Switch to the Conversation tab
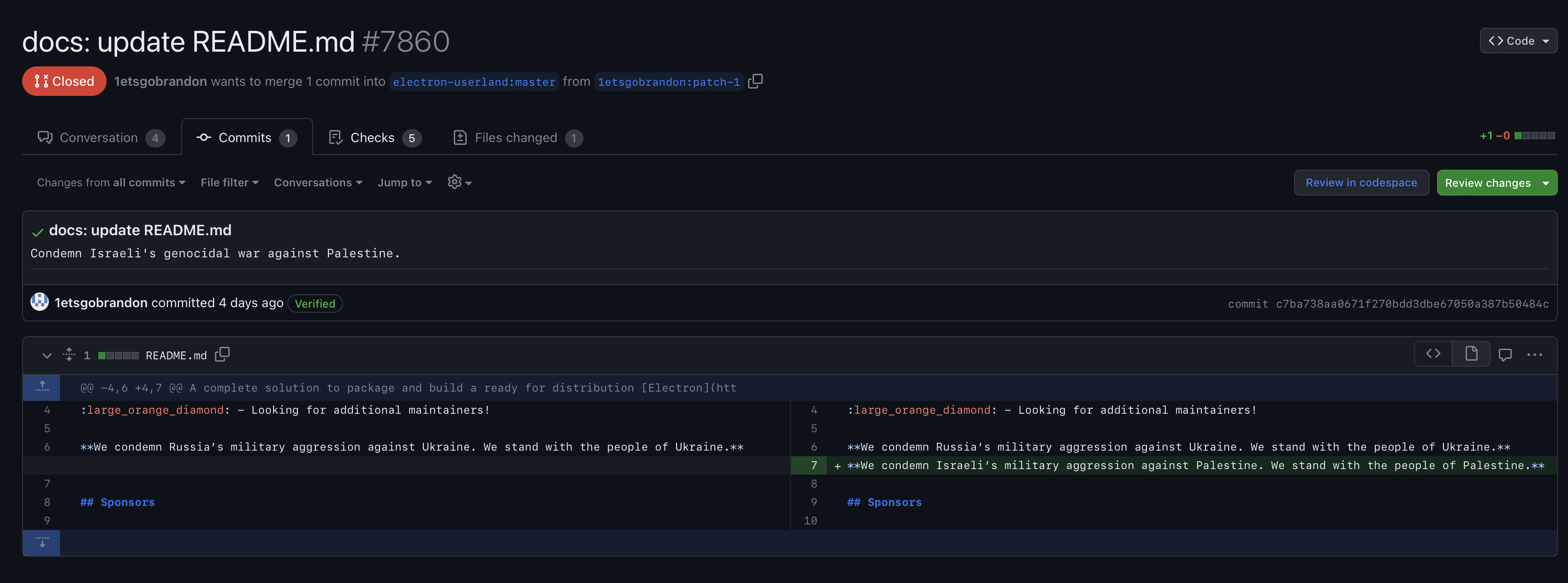Viewport: 1568px width, 583px height. pos(101,137)
